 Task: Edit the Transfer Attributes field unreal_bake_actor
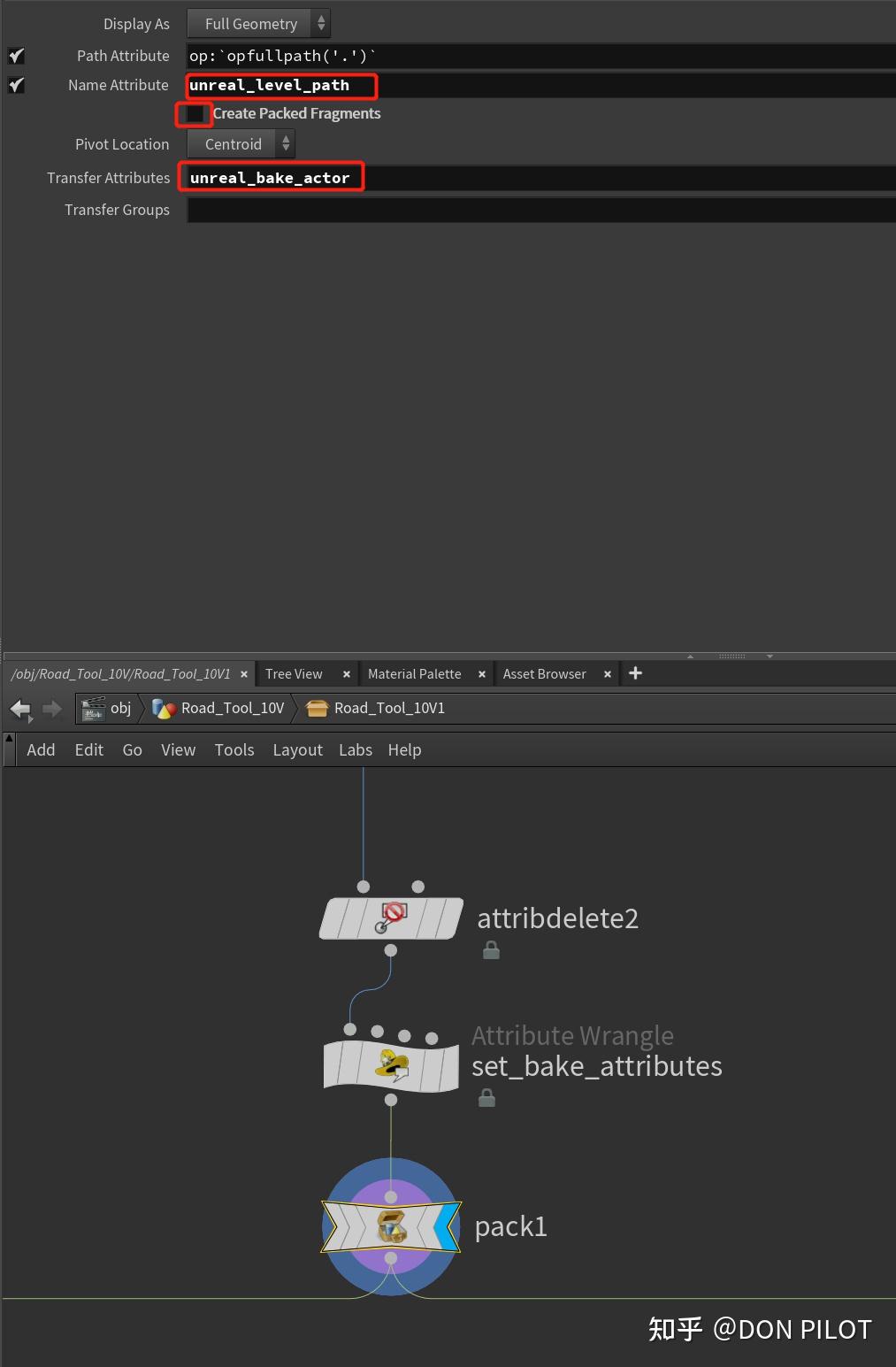coord(541,178)
